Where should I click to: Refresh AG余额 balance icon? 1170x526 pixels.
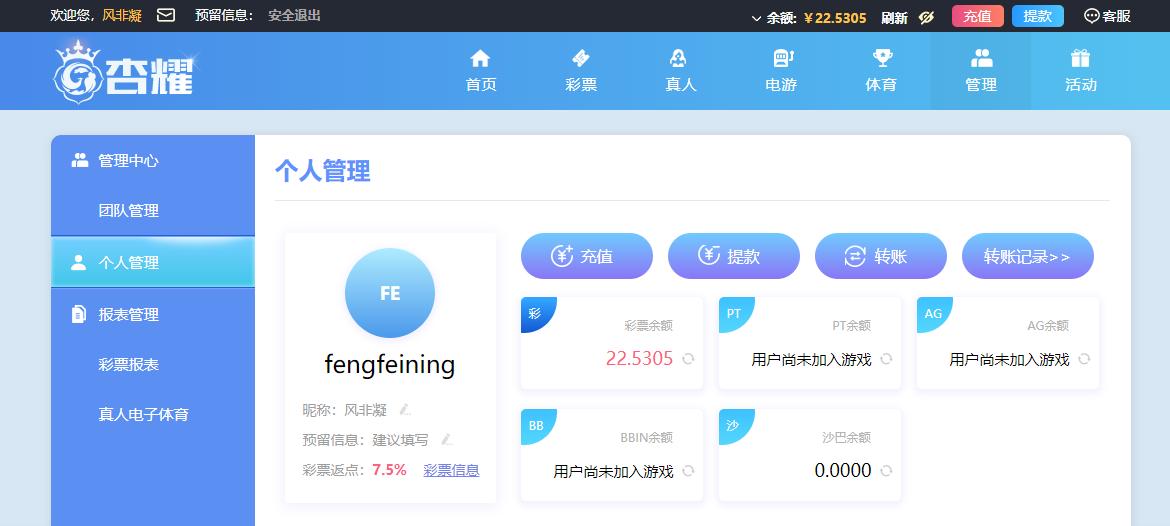point(1083,359)
